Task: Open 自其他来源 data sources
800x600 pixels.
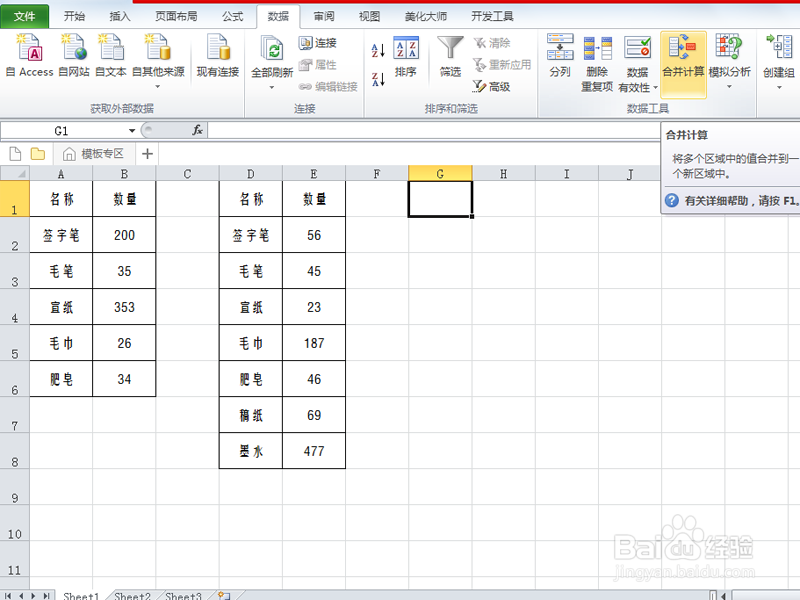Action: (x=158, y=60)
